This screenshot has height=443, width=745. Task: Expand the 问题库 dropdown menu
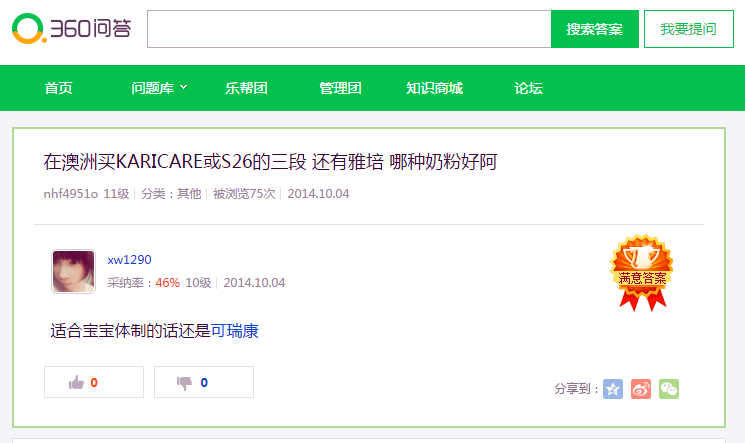click(x=159, y=88)
